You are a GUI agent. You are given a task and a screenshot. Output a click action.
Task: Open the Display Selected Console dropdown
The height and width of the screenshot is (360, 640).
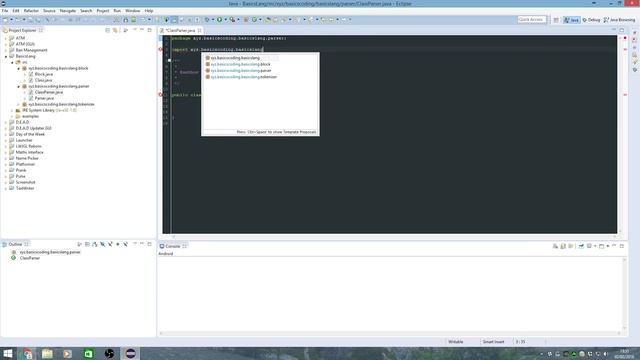(595, 246)
